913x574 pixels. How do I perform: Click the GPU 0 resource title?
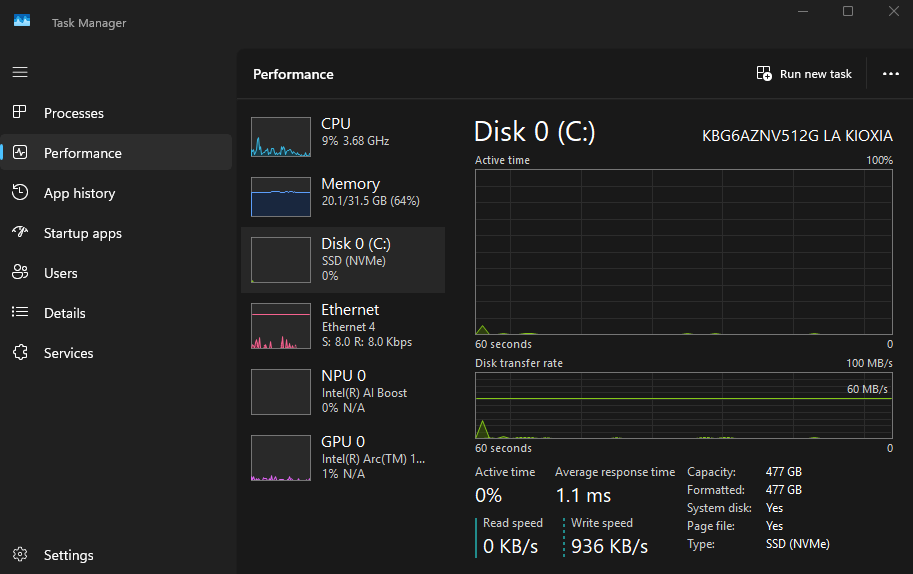(343, 441)
